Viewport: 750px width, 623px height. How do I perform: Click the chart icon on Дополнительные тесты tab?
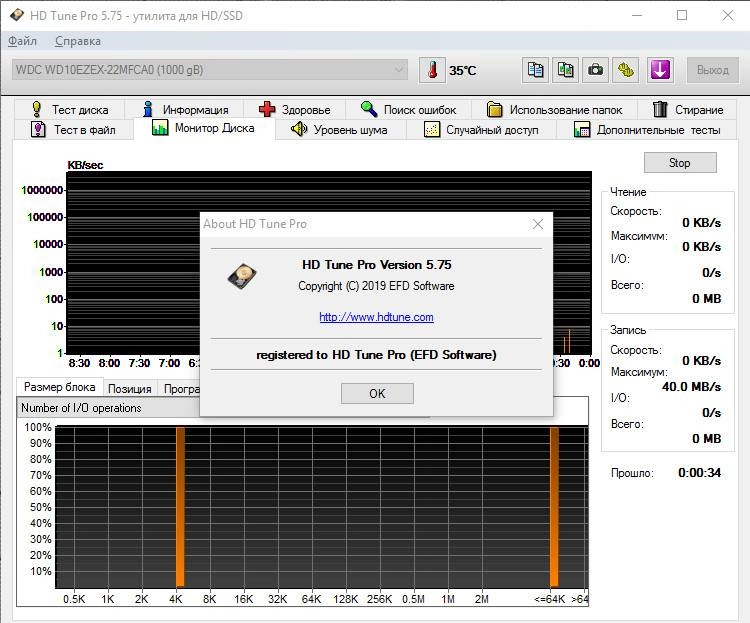click(582, 129)
